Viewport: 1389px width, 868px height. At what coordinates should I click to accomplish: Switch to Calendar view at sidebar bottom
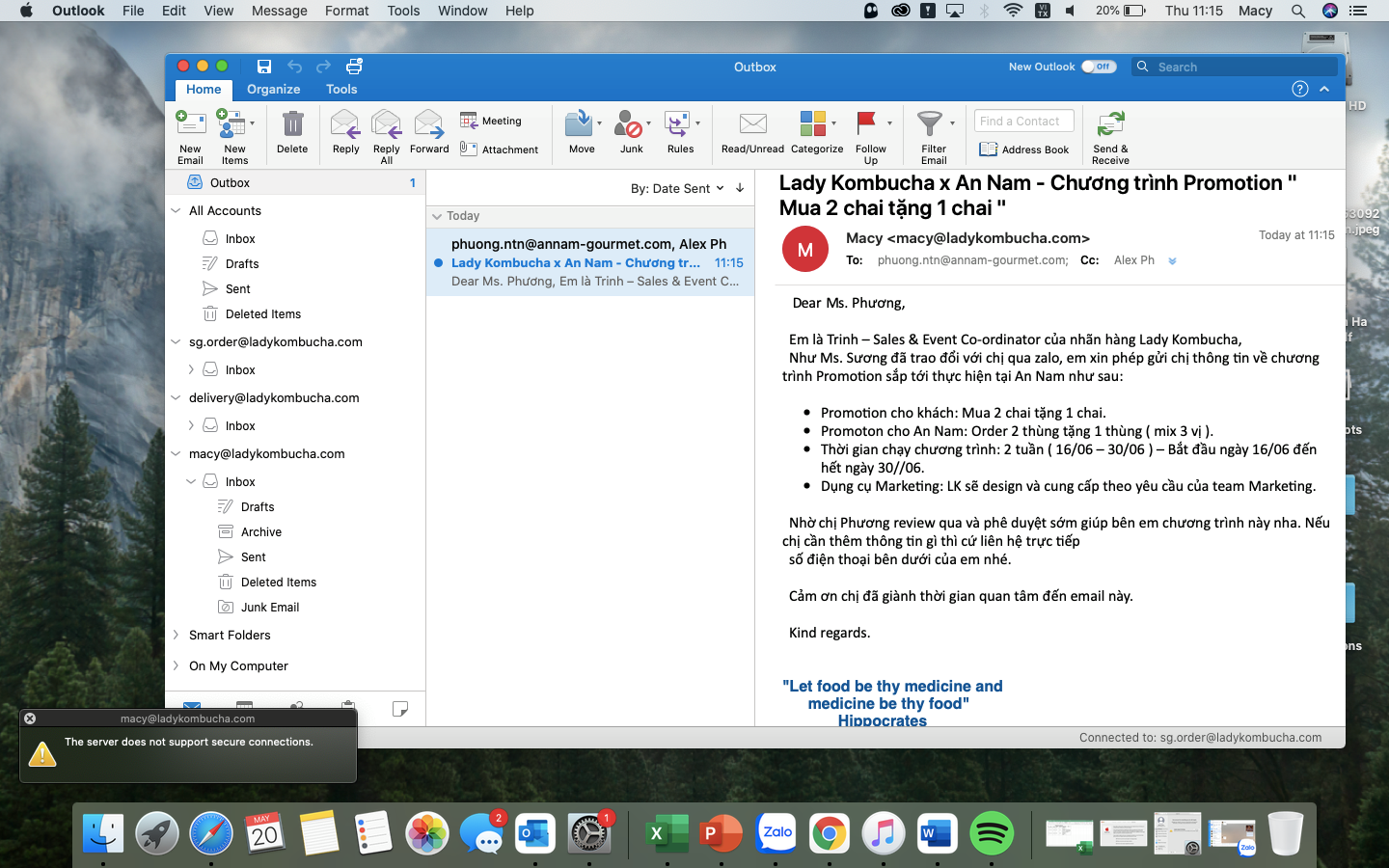click(x=244, y=709)
